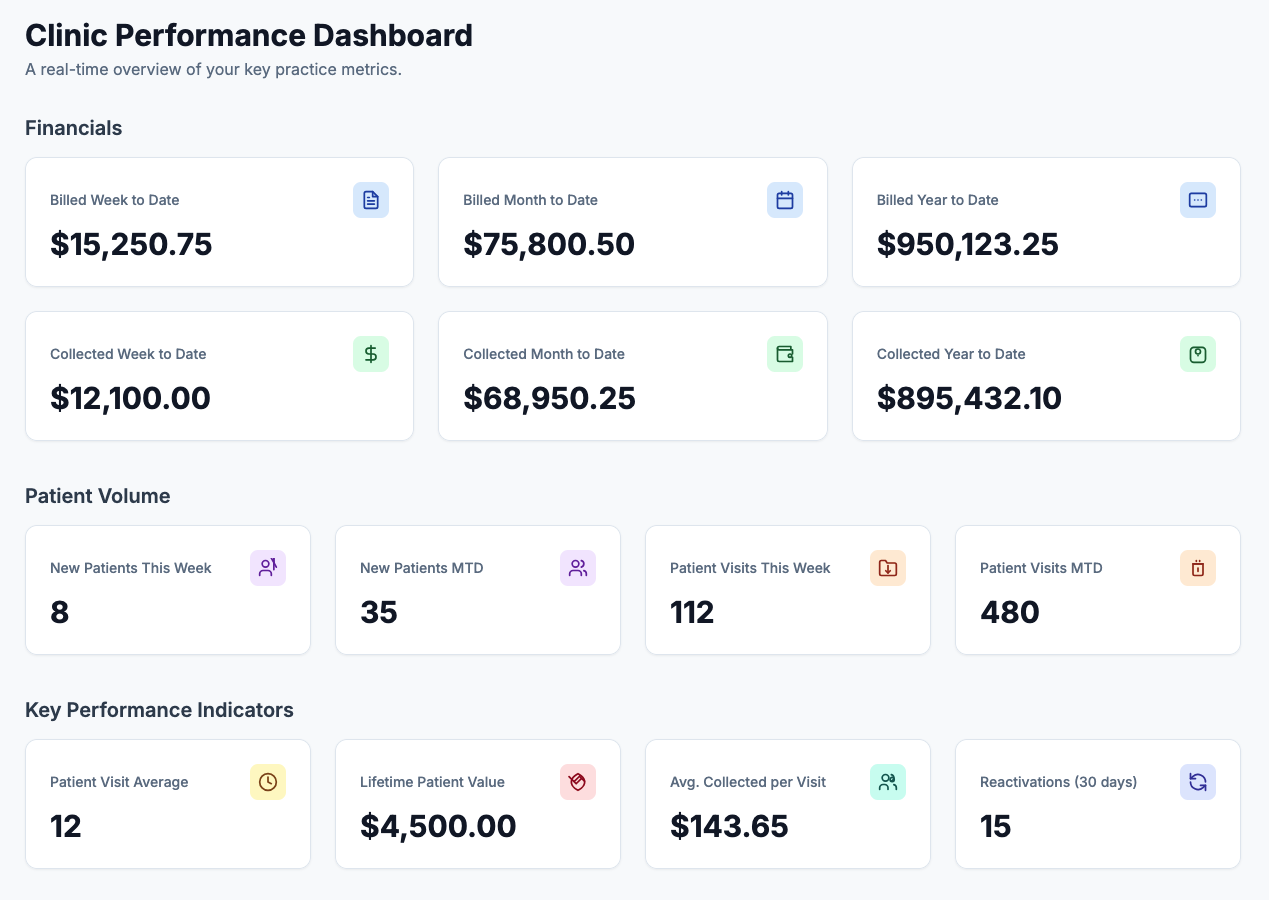
Task: Click the clock icon on Patient Visit Average
Action: point(268,782)
